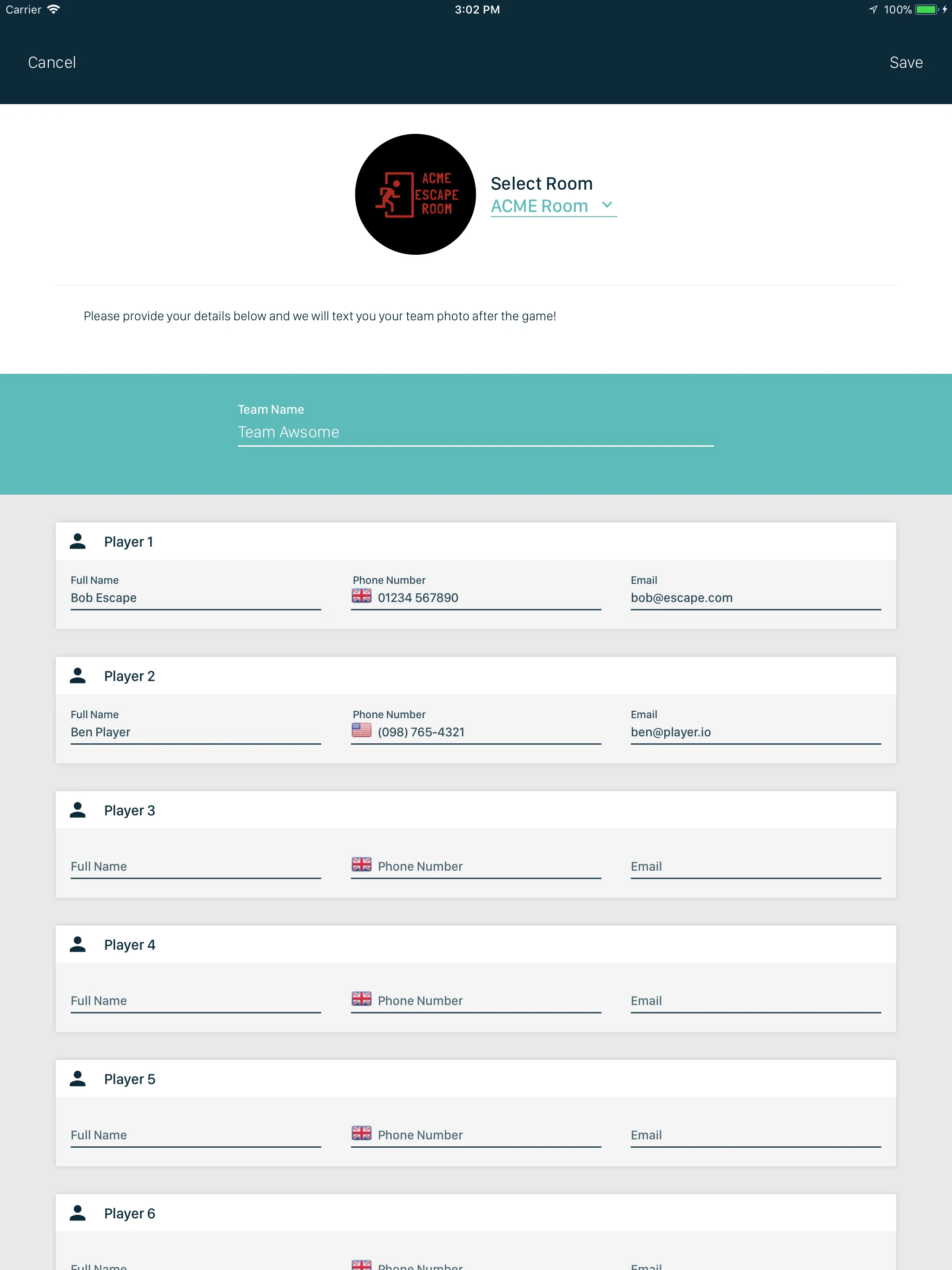
Task: Click Player 2 profile icon
Action: tap(78, 676)
